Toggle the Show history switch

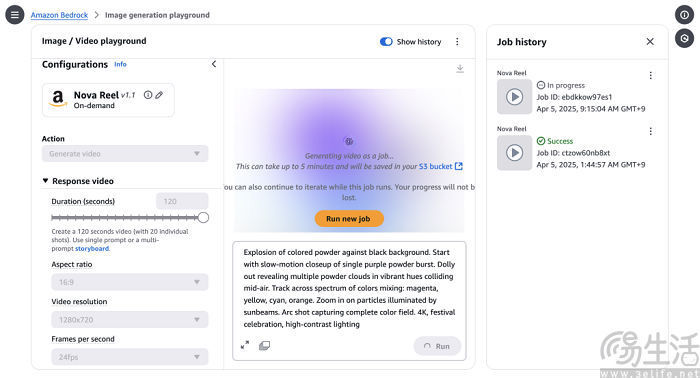386,42
